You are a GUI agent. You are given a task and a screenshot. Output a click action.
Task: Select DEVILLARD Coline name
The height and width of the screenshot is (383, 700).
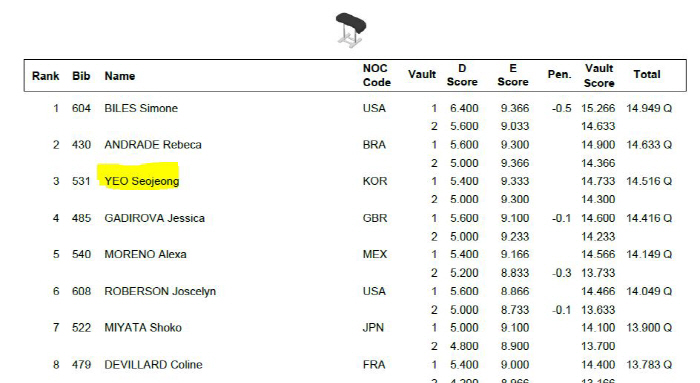coord(154,364)
